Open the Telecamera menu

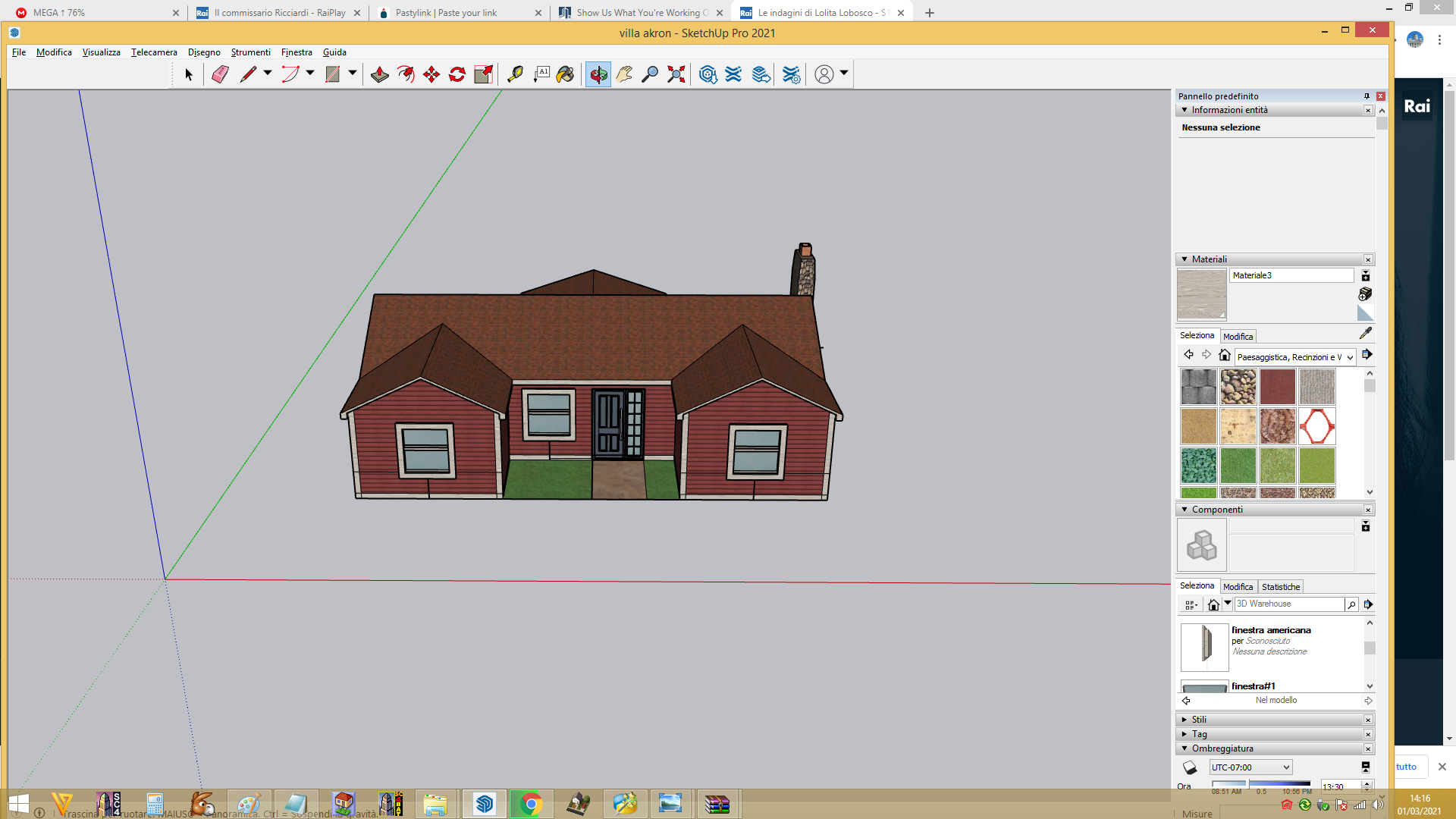click(x=154, y=52)
